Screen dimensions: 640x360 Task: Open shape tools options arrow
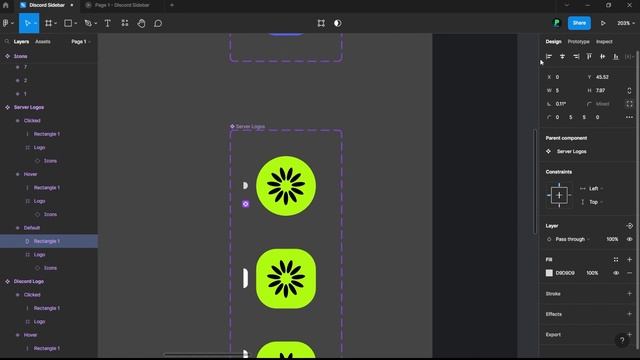tap(76, 23)
